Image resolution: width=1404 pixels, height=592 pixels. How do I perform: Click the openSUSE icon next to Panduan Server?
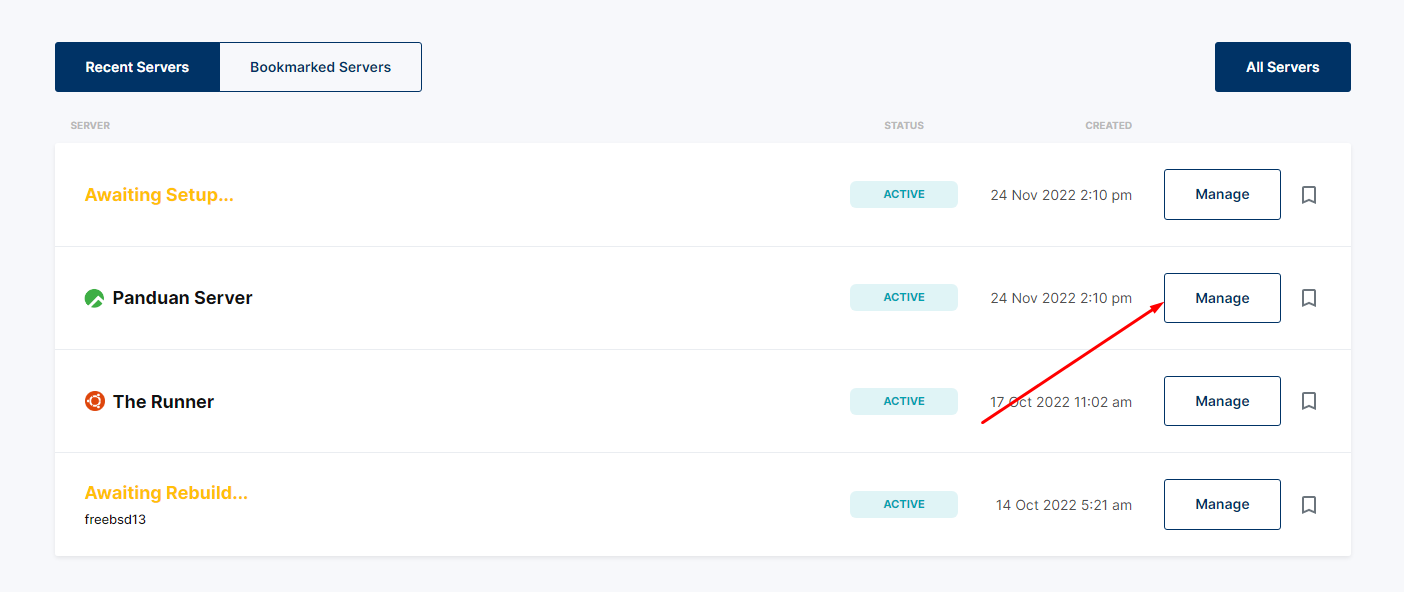tap(93, 297)
